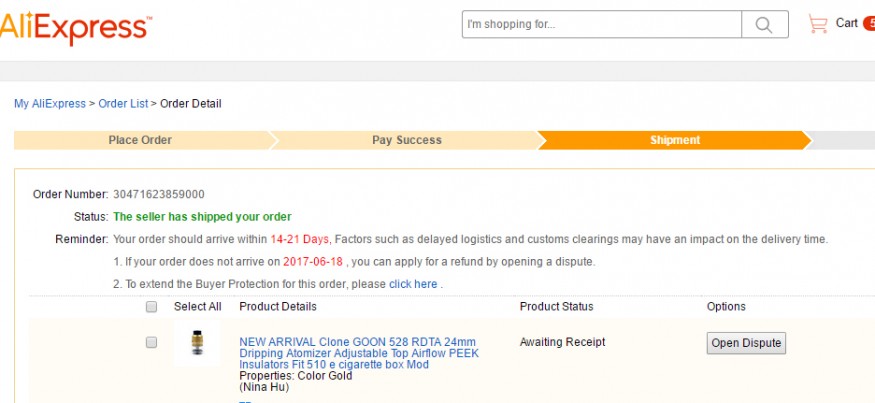This screenshot has width=875, height=403.
Task: Select the Pay Success progress step
Action: 406,140
